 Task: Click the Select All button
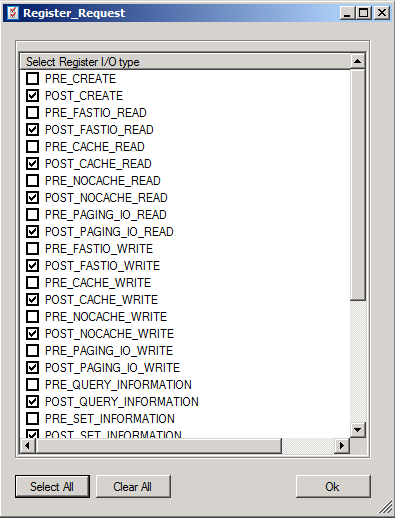point(52,487)
